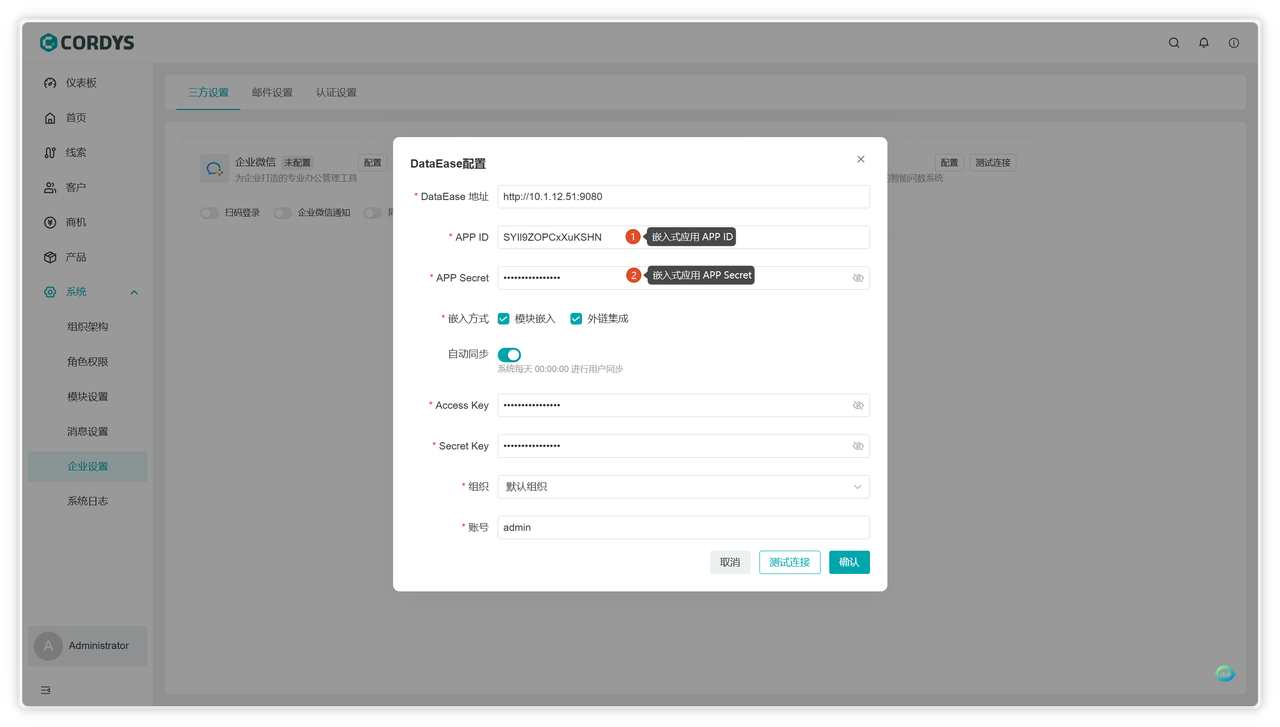Image resolution: width=1280 pixels, height=727 pixels.
Task: Focus the APP Secret field
Action: (684, 278)
